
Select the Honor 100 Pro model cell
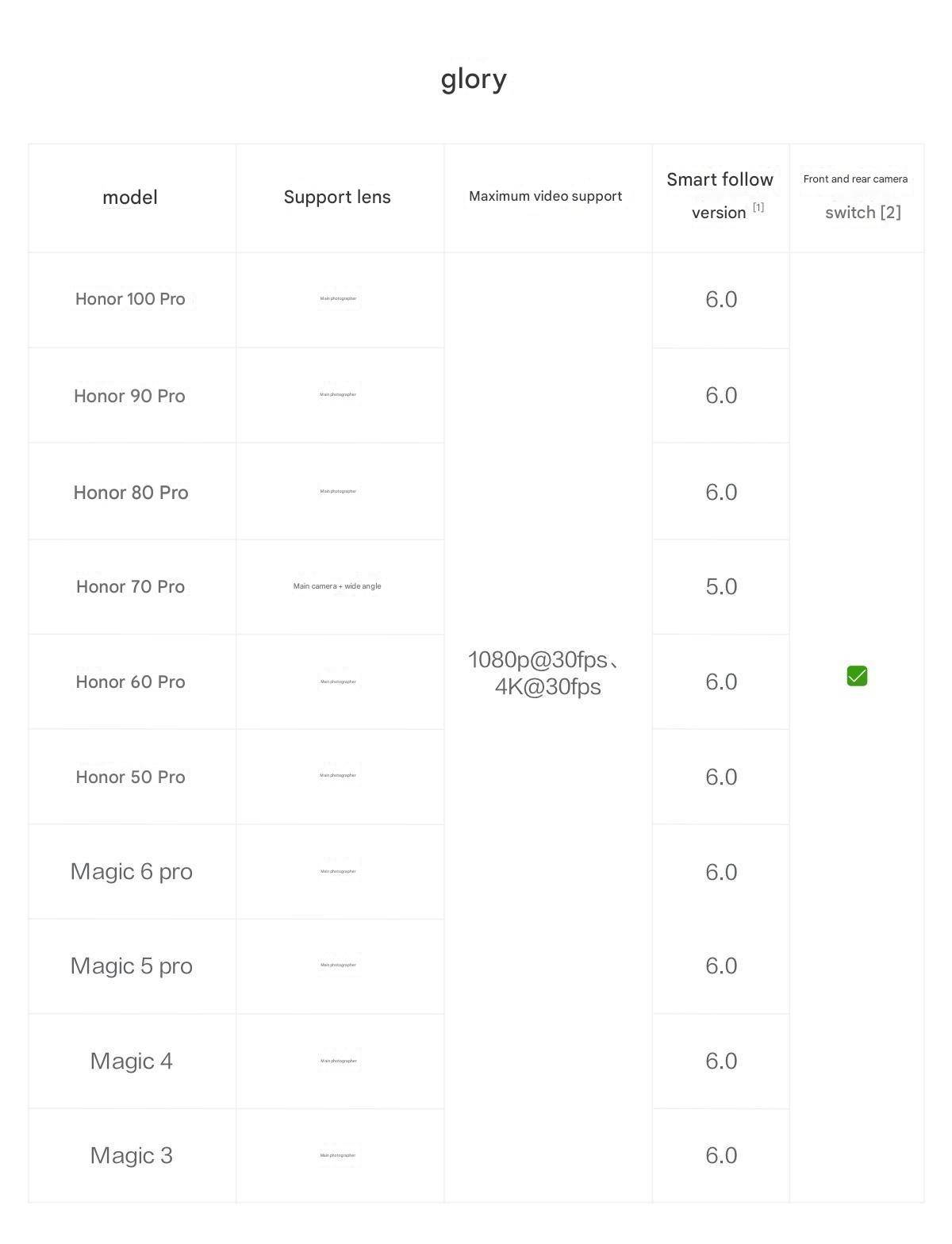[x=130, y=299]
